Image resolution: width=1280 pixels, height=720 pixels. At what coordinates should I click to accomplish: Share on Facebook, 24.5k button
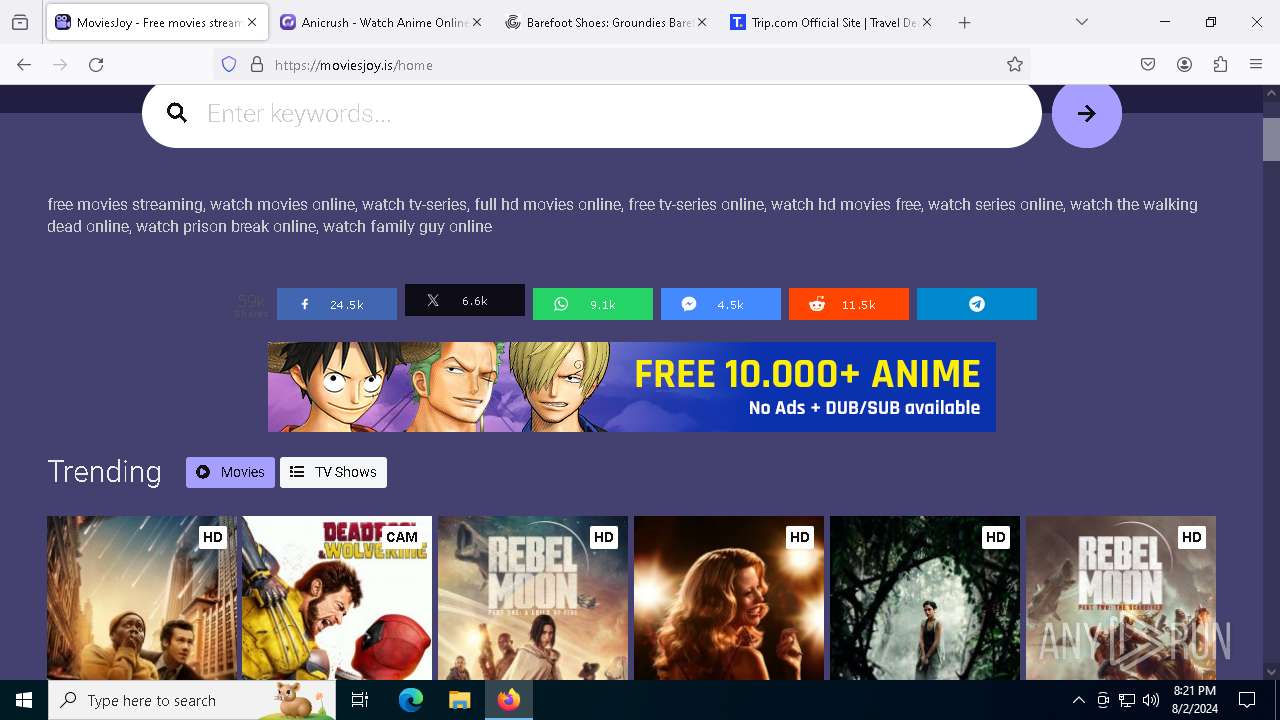point(336,304)
